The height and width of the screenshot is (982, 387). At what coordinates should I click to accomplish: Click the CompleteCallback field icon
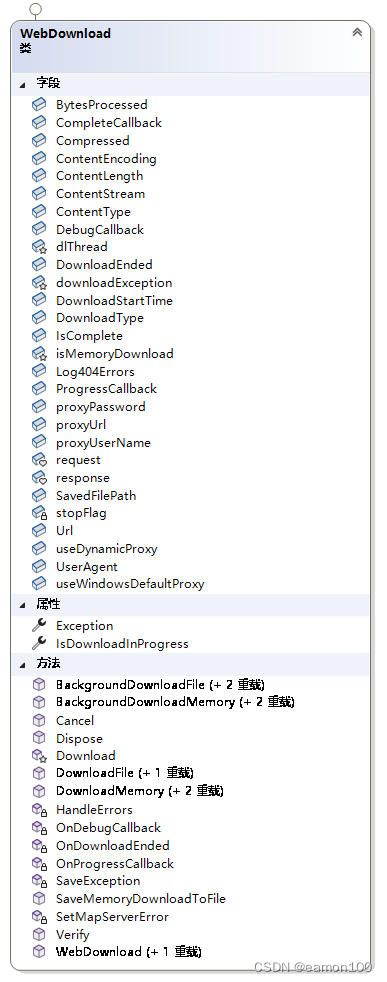click(39, 122)
